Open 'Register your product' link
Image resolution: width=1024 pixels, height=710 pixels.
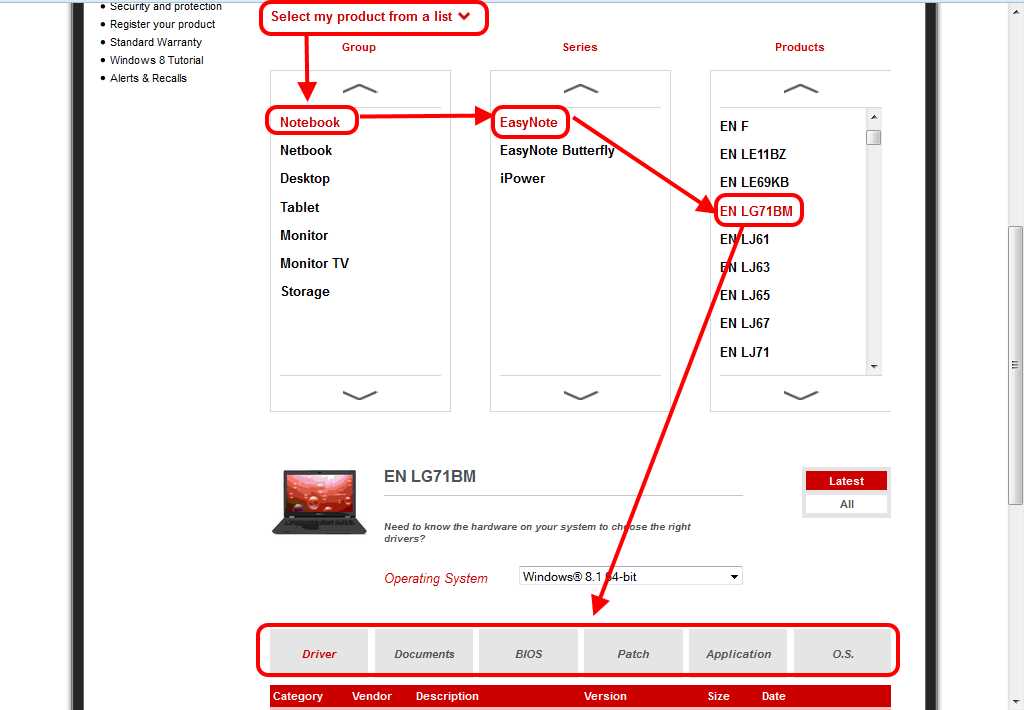tap(163, 24)
